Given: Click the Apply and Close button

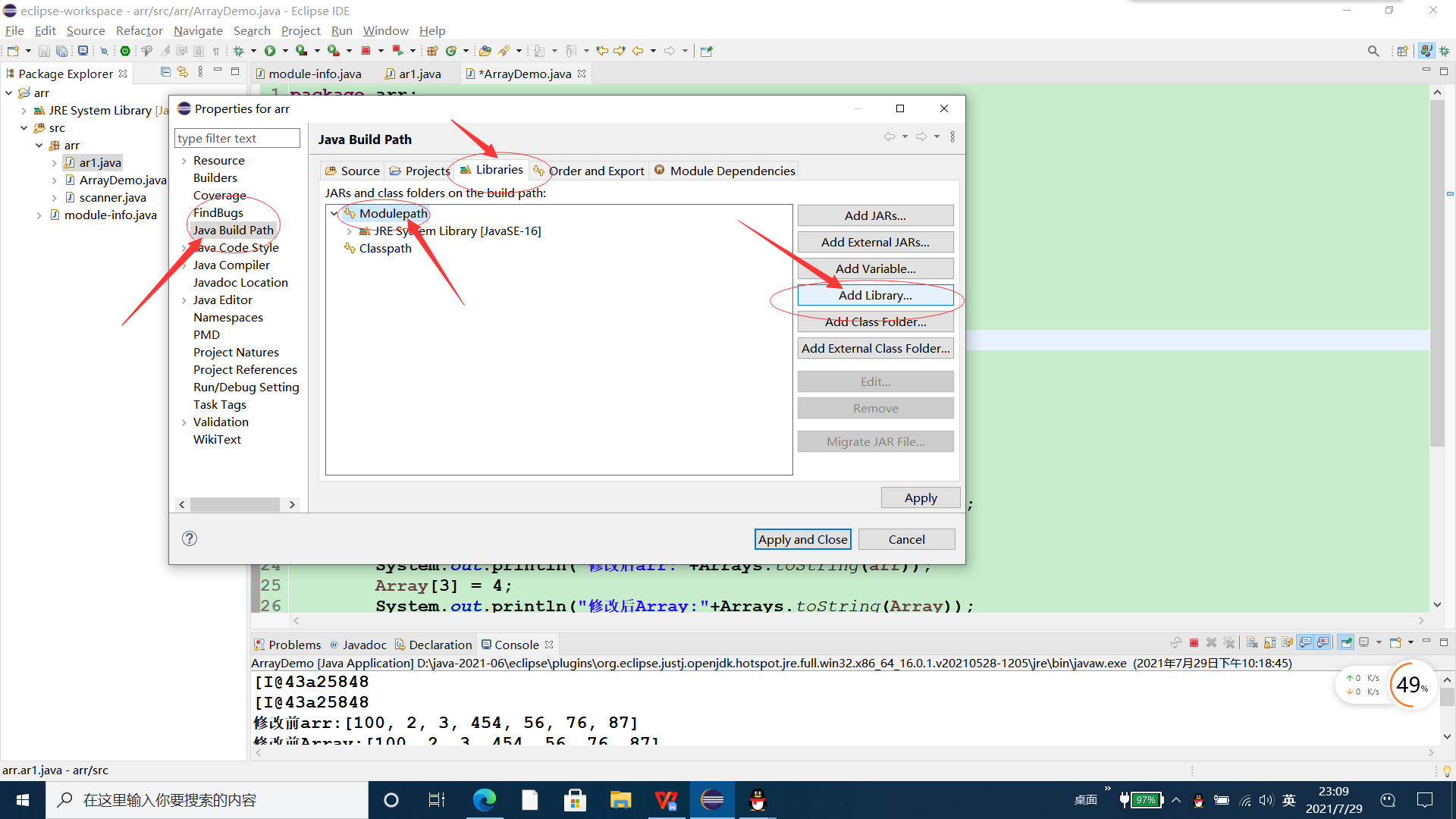Looking at the screenshot, I should [x=802, y=539].
